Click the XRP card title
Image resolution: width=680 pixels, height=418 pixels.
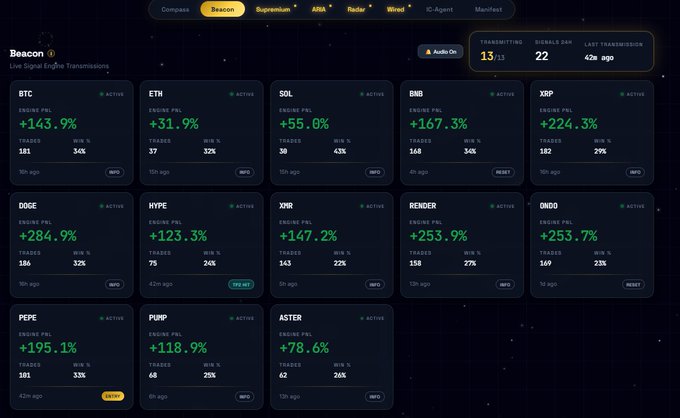[546, 94]
